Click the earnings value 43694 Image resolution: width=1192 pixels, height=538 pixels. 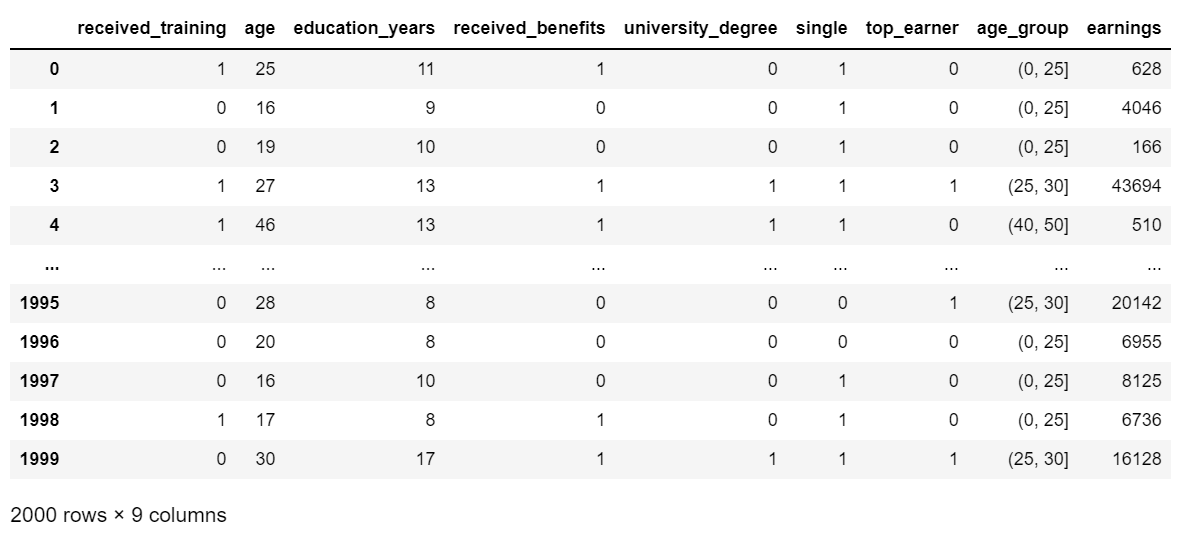tap(1136, 186)
